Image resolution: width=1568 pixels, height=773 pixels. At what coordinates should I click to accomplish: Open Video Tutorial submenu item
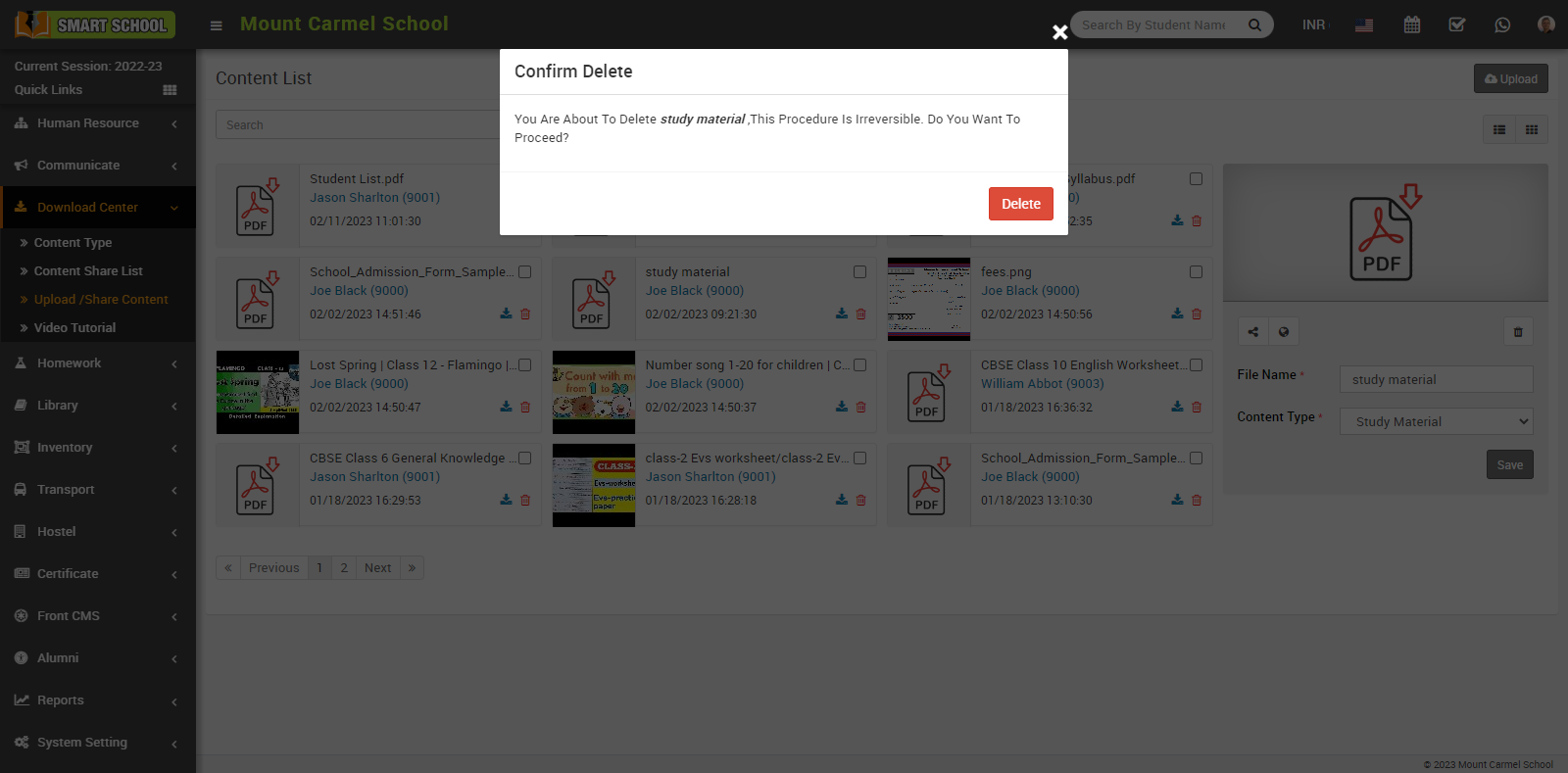pos(74,328)
